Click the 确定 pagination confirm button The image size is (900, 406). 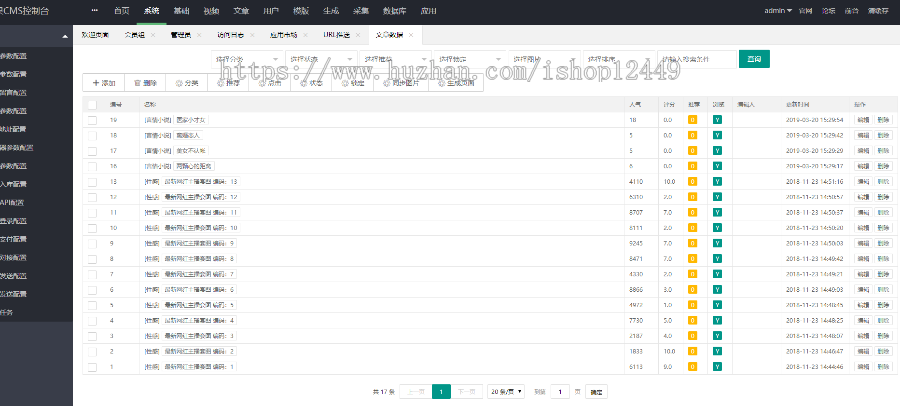point(596,392)
